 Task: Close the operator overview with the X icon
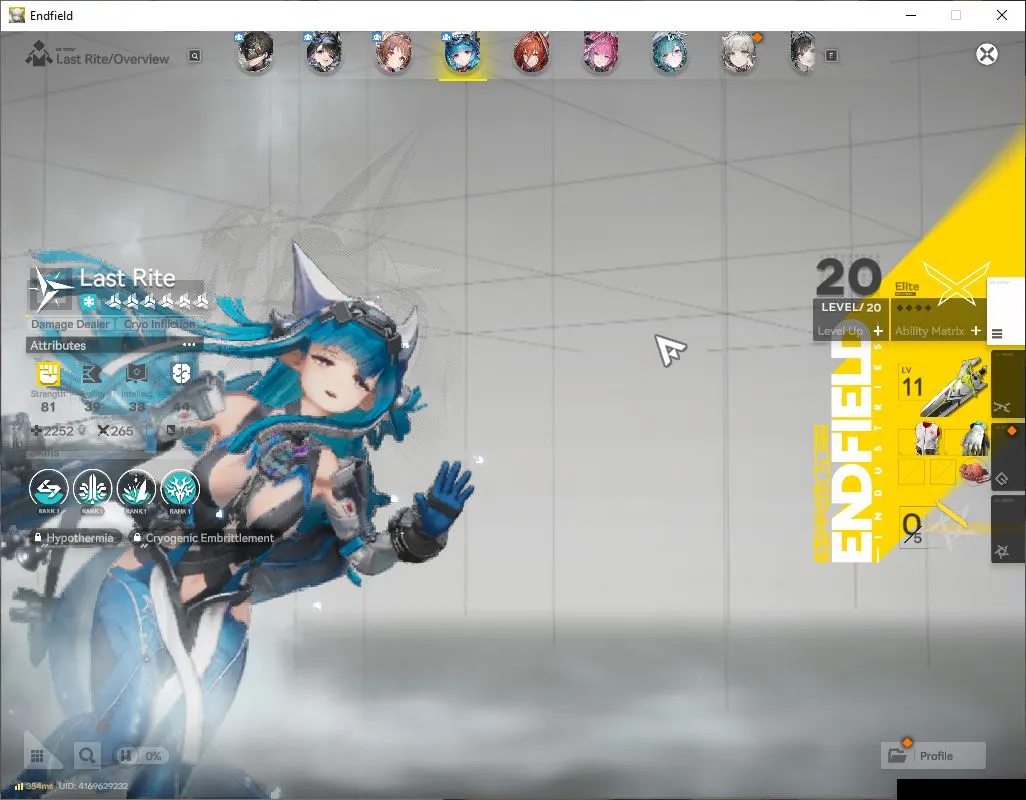coord(987,54)
